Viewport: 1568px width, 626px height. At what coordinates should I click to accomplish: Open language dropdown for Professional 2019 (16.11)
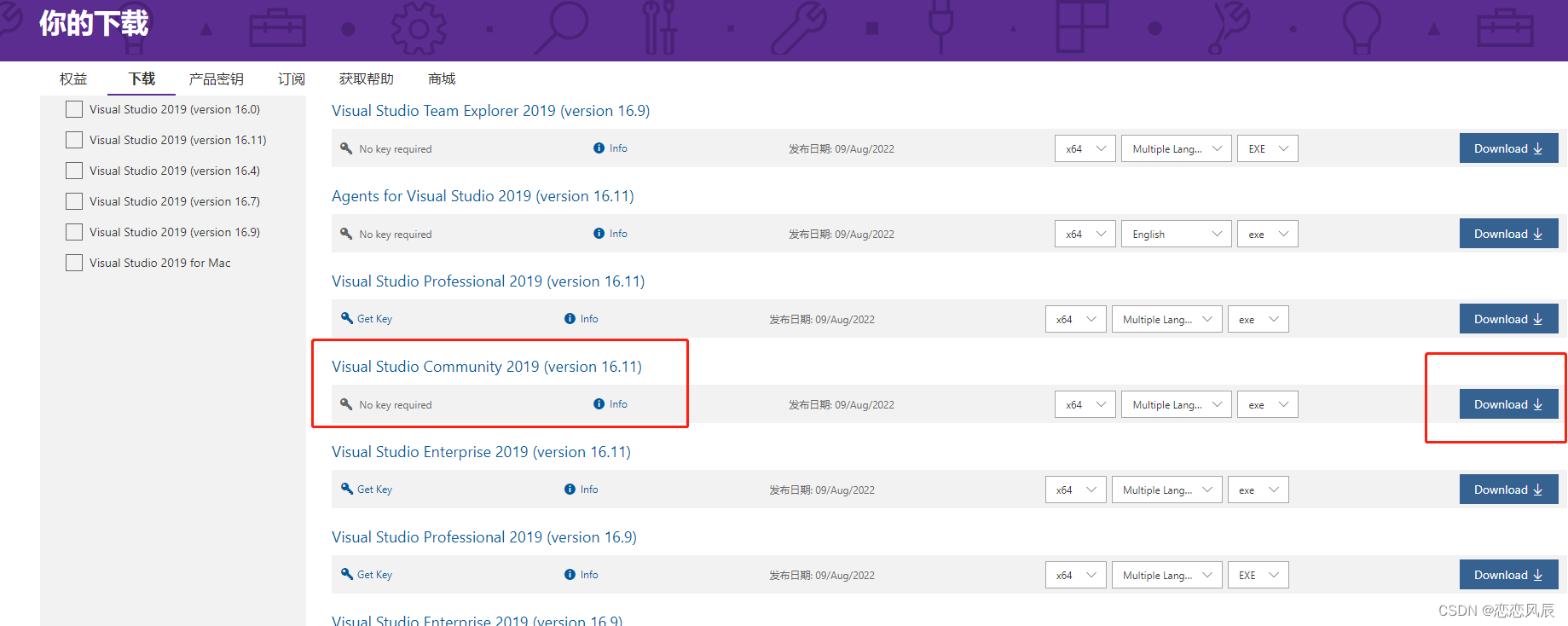1167,319
